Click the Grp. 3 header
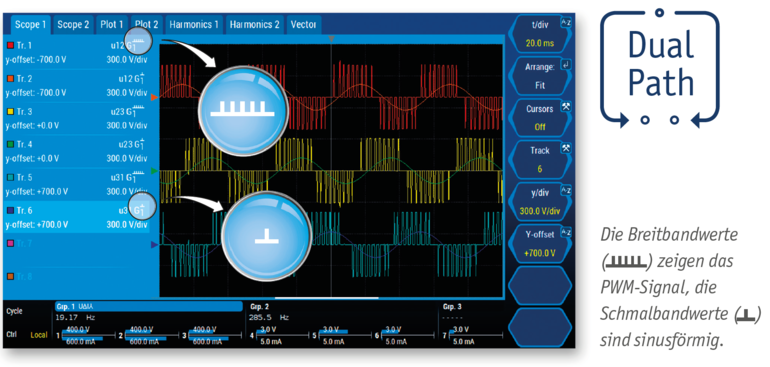Viewport: 770px width, 367px height. pos(452,306)
